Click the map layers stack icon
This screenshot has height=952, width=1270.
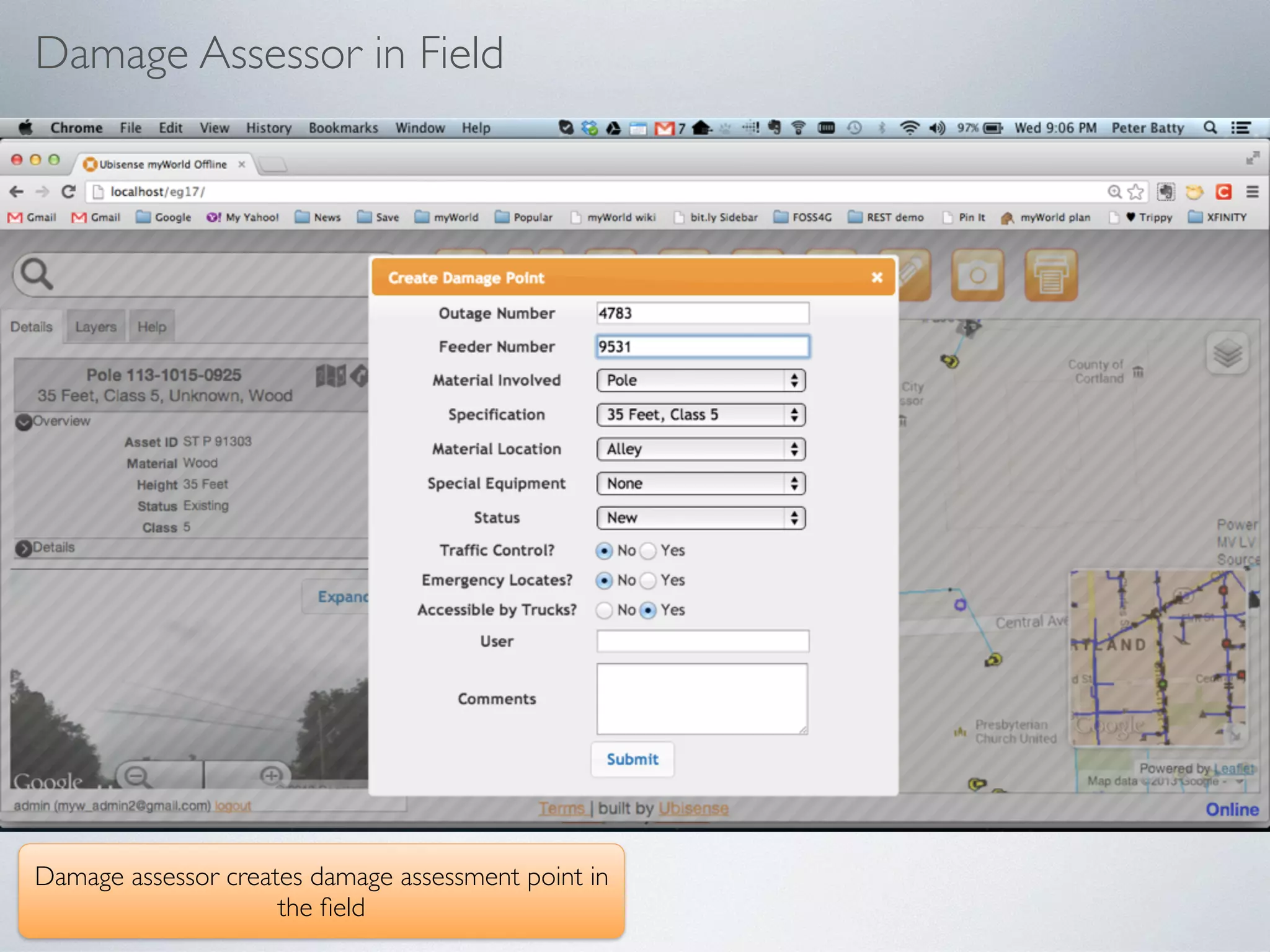(1227, 354)
